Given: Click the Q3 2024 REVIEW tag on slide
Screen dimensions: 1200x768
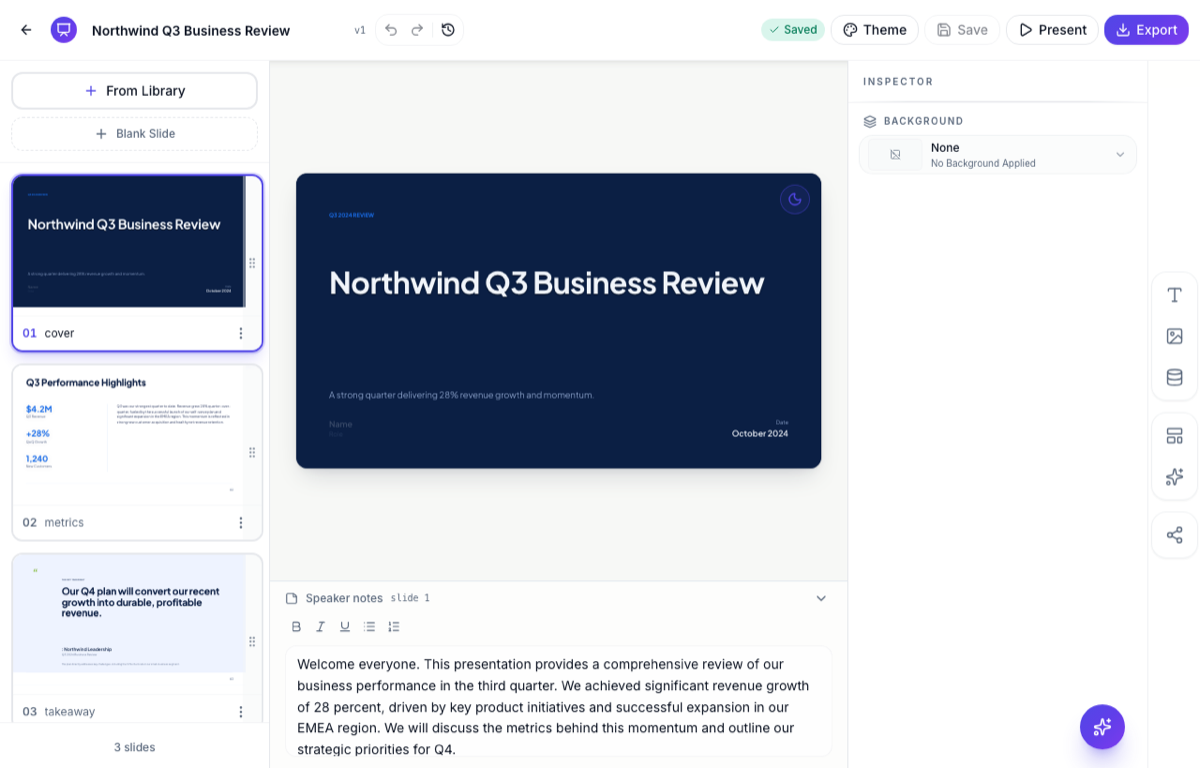Looking at the screenshot, I should [352, 215].
